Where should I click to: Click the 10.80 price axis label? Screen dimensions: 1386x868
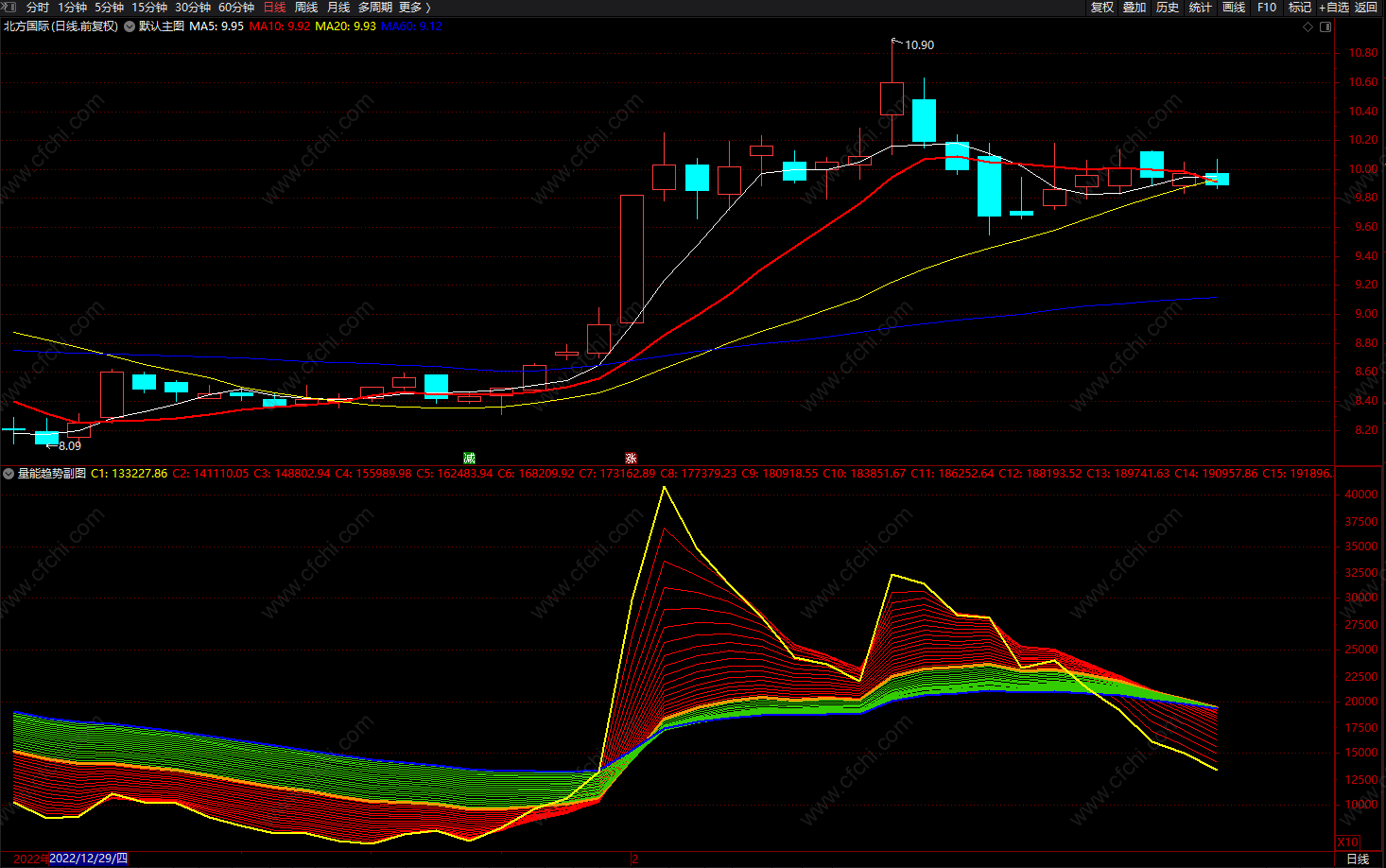[x=1363, y=53]
